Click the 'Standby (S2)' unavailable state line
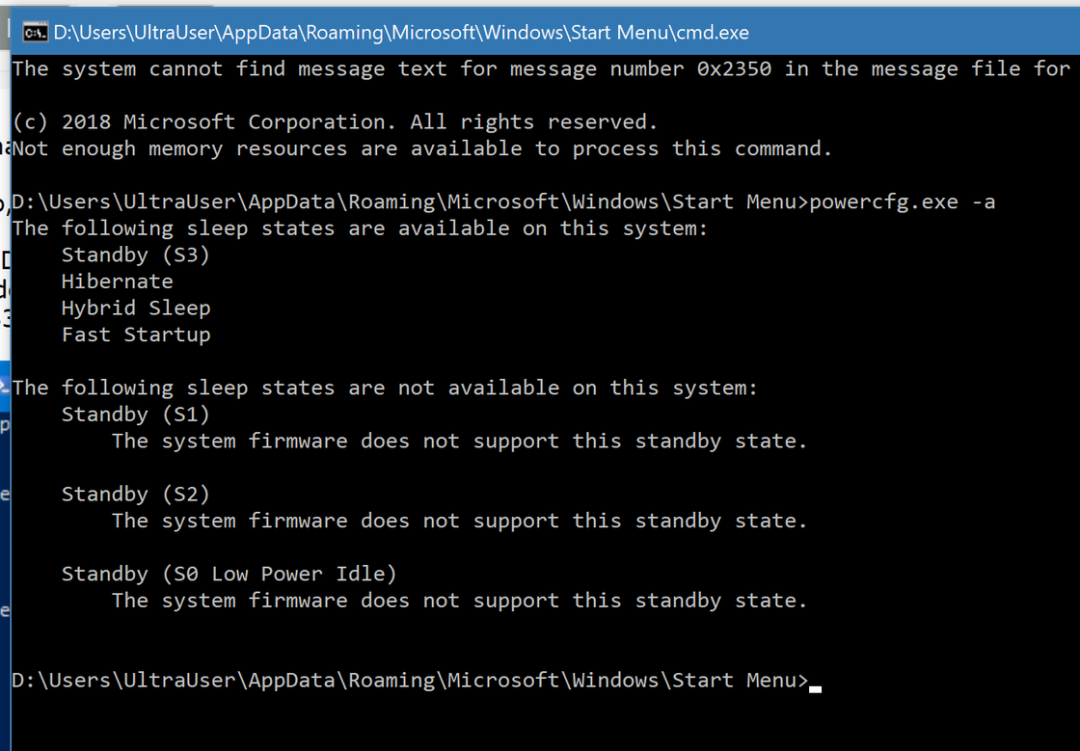Screen dimensions: 1080x751 click(x=136, y=495)
